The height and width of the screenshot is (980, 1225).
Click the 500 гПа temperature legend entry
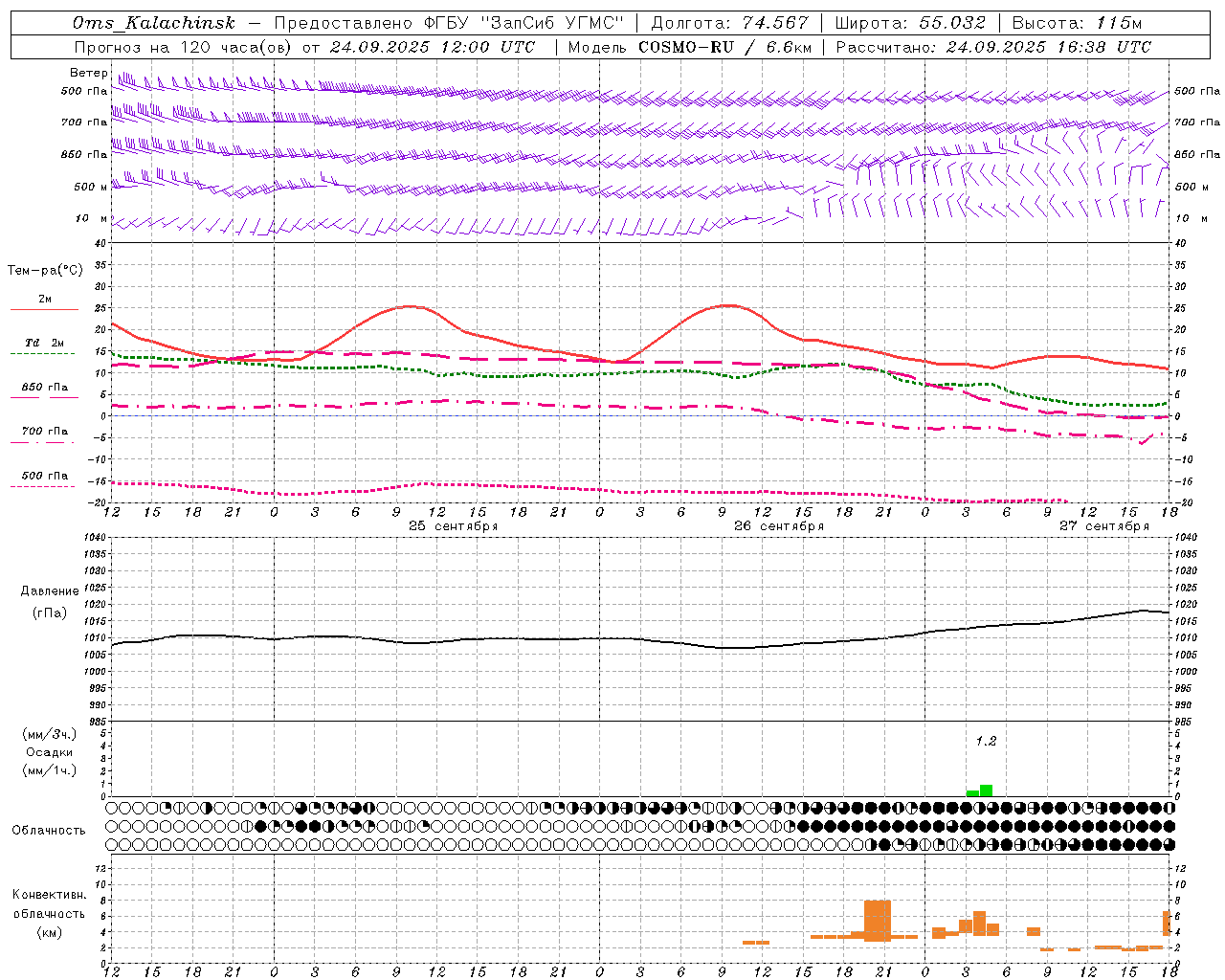45,476
